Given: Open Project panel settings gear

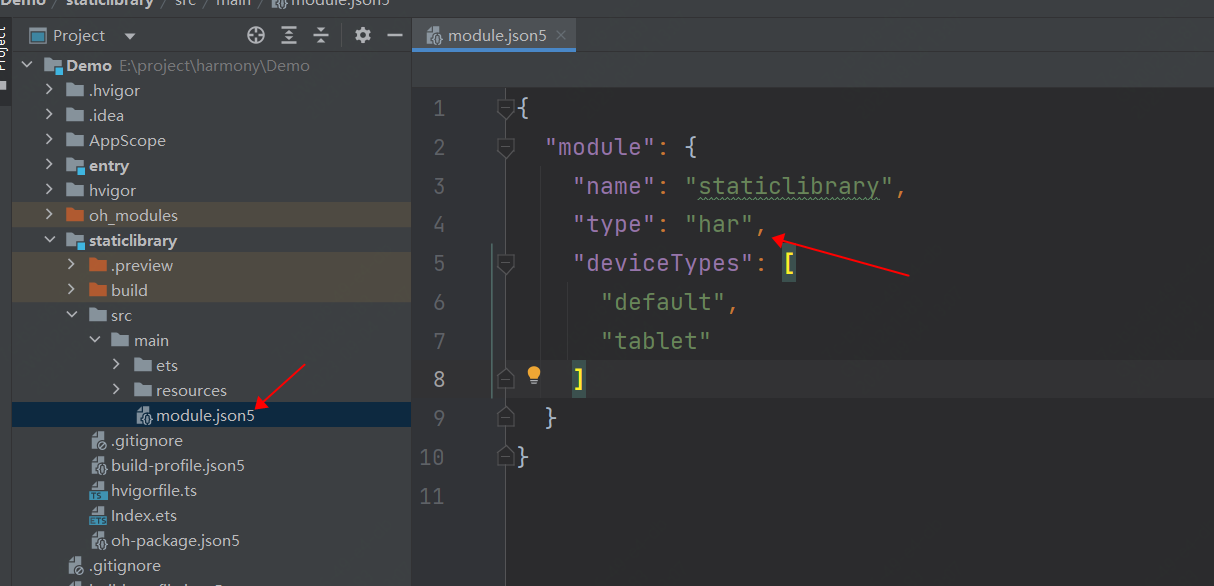Looking at the screenshot, I should pyautogui.click(x=363, y=36).
